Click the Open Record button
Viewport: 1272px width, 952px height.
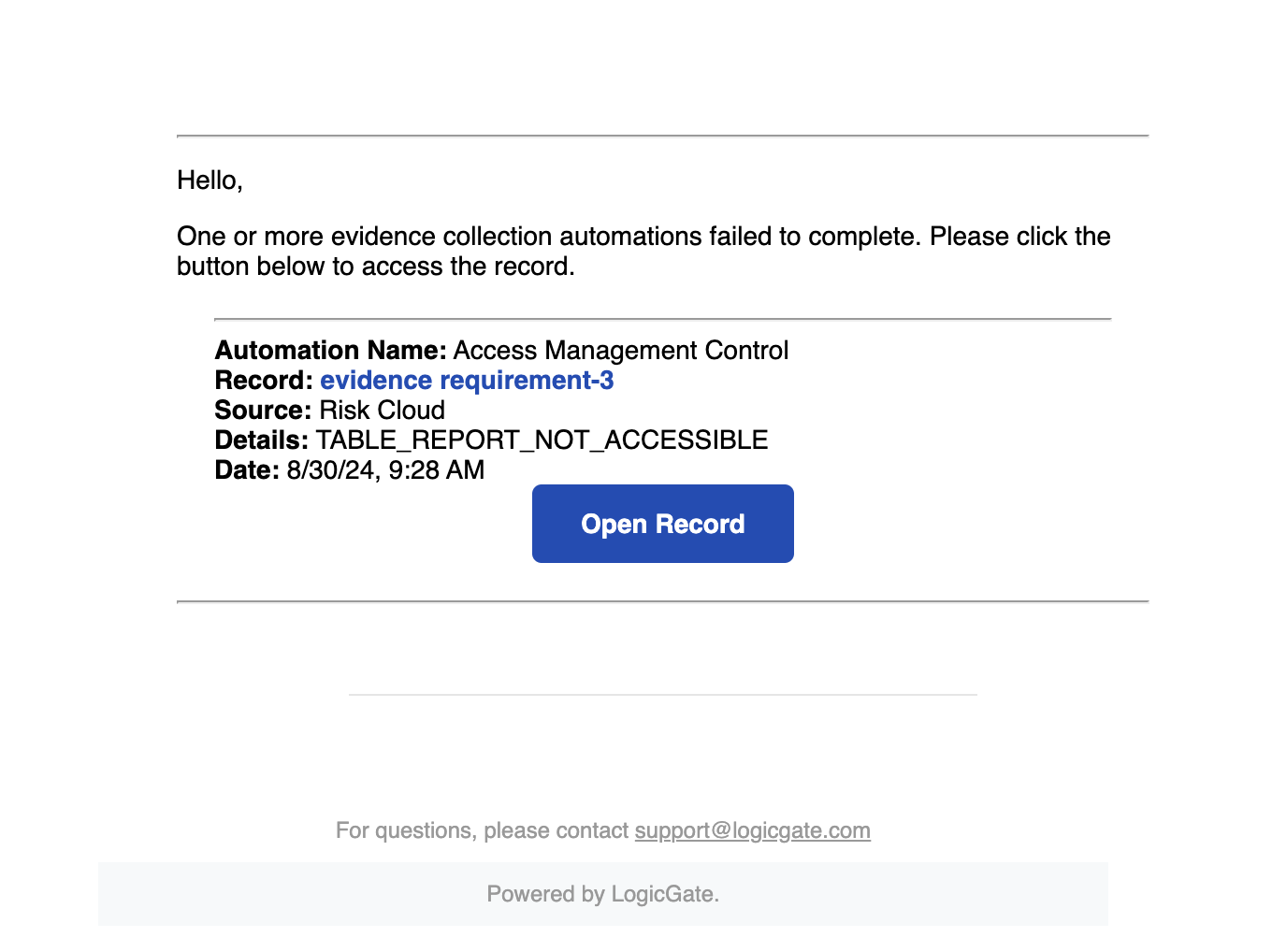click(x=662, y=524)
